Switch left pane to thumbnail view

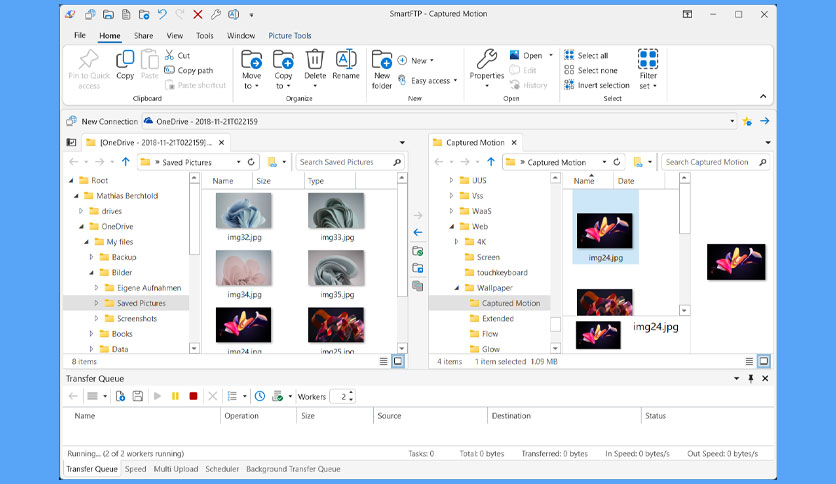point(398,361)
